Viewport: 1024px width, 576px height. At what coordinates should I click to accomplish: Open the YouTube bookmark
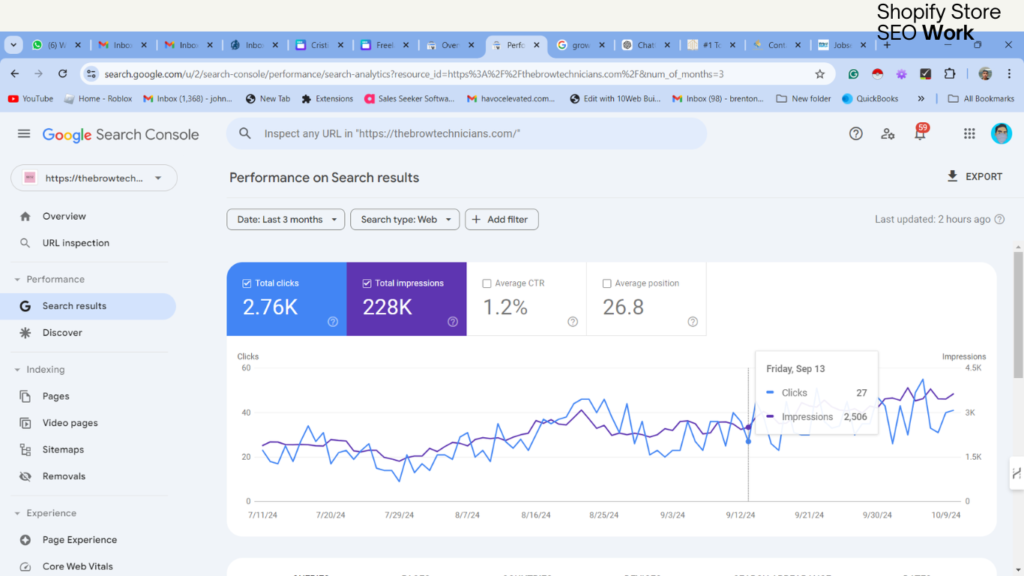31,99
